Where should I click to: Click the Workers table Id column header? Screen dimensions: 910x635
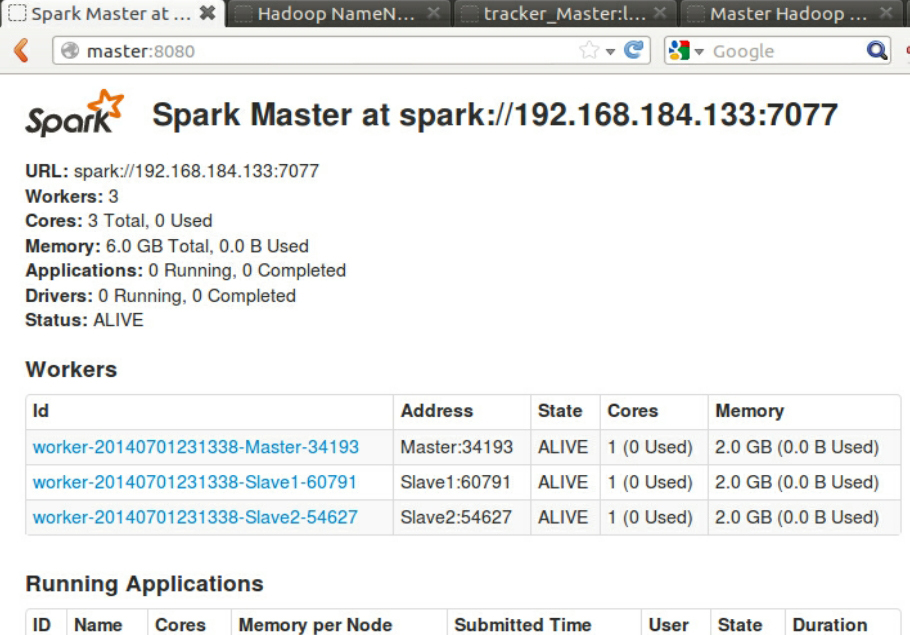41,411
